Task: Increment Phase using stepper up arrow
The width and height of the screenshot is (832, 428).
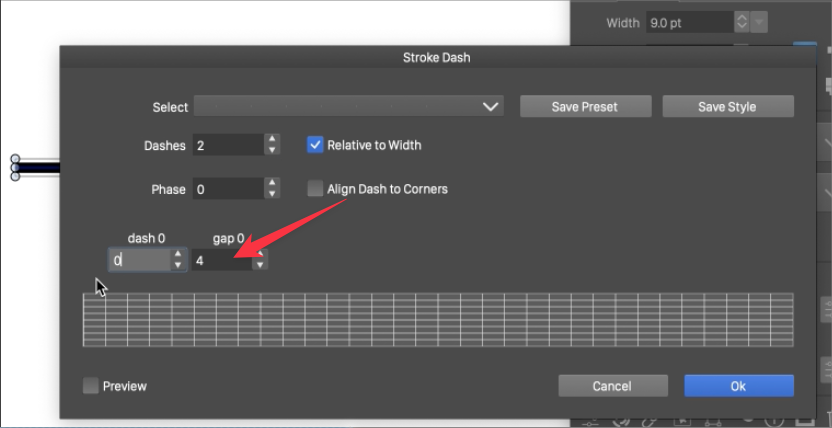Action: [x=272, y=184]
